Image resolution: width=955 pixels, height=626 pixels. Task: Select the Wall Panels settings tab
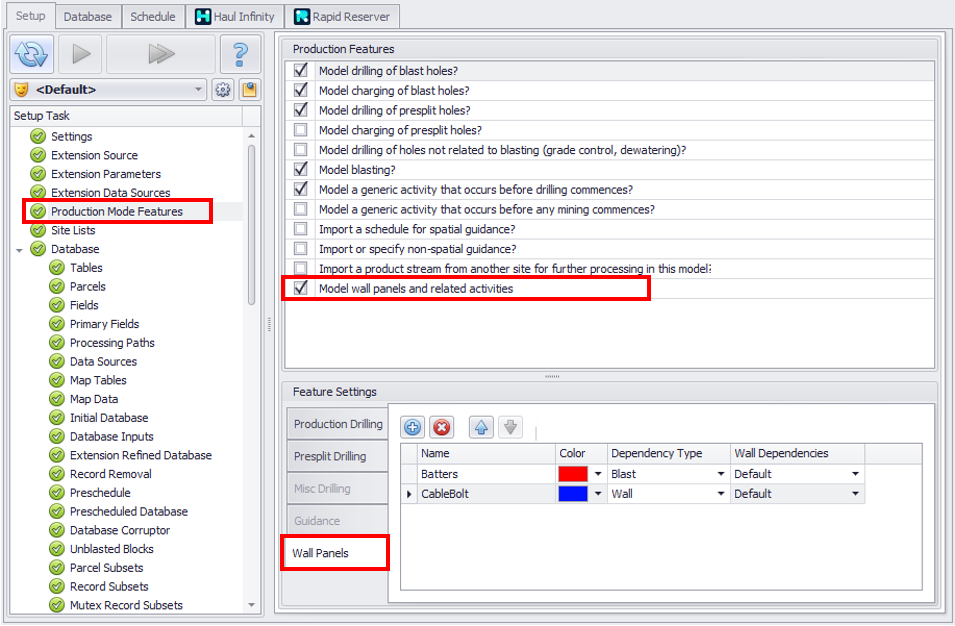click(334, 553)
